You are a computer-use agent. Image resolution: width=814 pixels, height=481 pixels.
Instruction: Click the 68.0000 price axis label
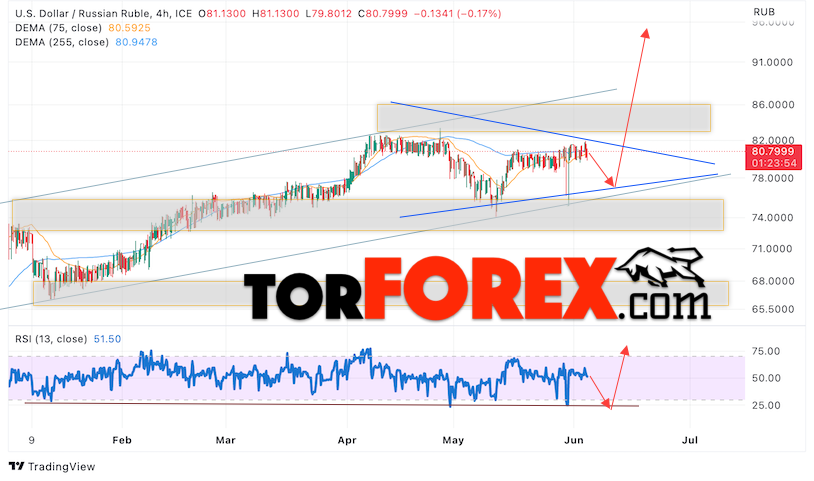(773, 281)
